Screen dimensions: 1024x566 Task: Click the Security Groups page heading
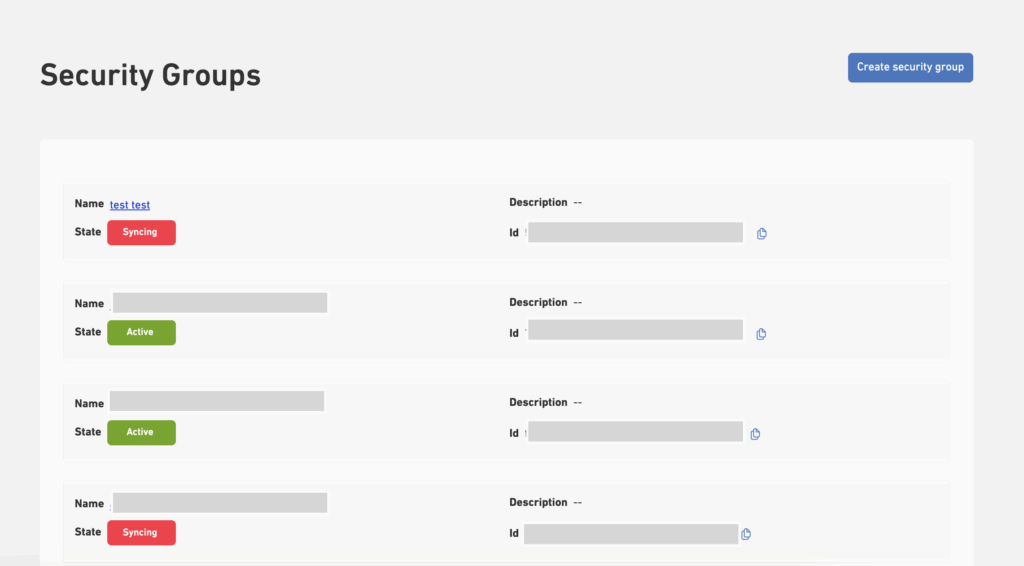150,75
